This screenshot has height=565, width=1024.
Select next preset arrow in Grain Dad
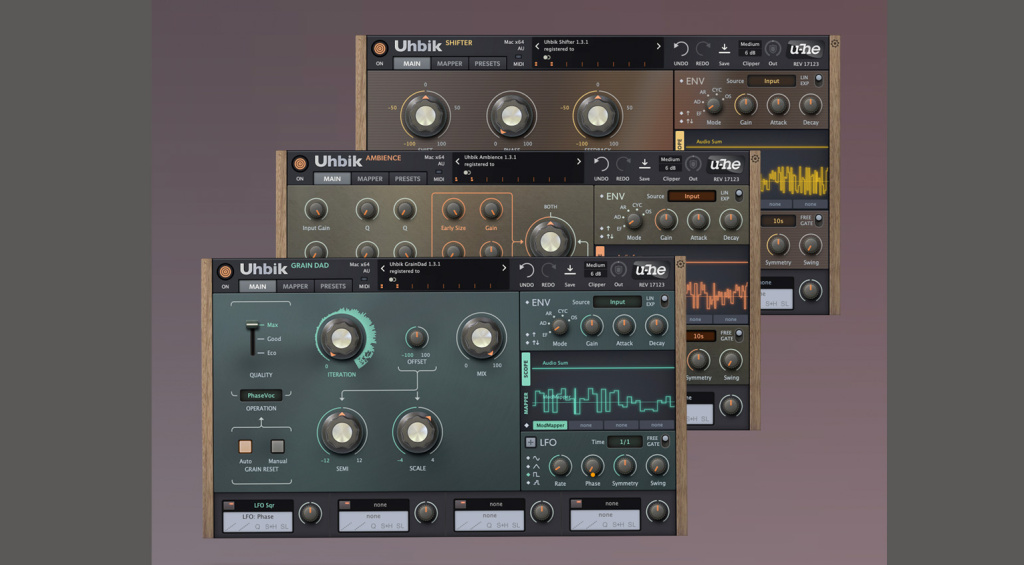point(505,270)
